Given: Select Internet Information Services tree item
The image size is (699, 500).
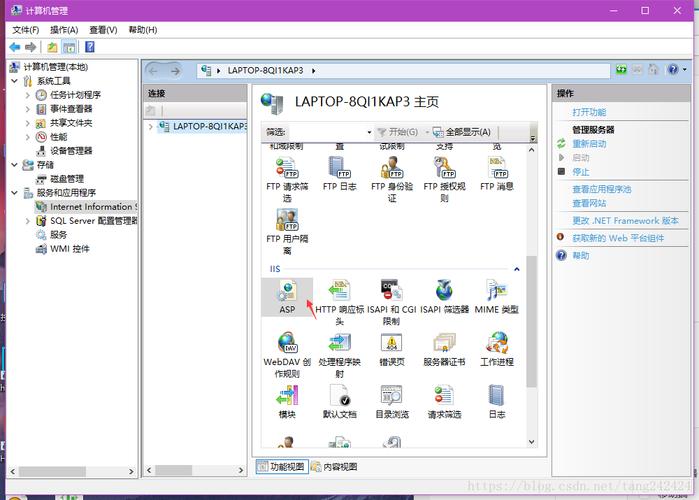Looking at the screenshot, I should (x=86, y=207).
